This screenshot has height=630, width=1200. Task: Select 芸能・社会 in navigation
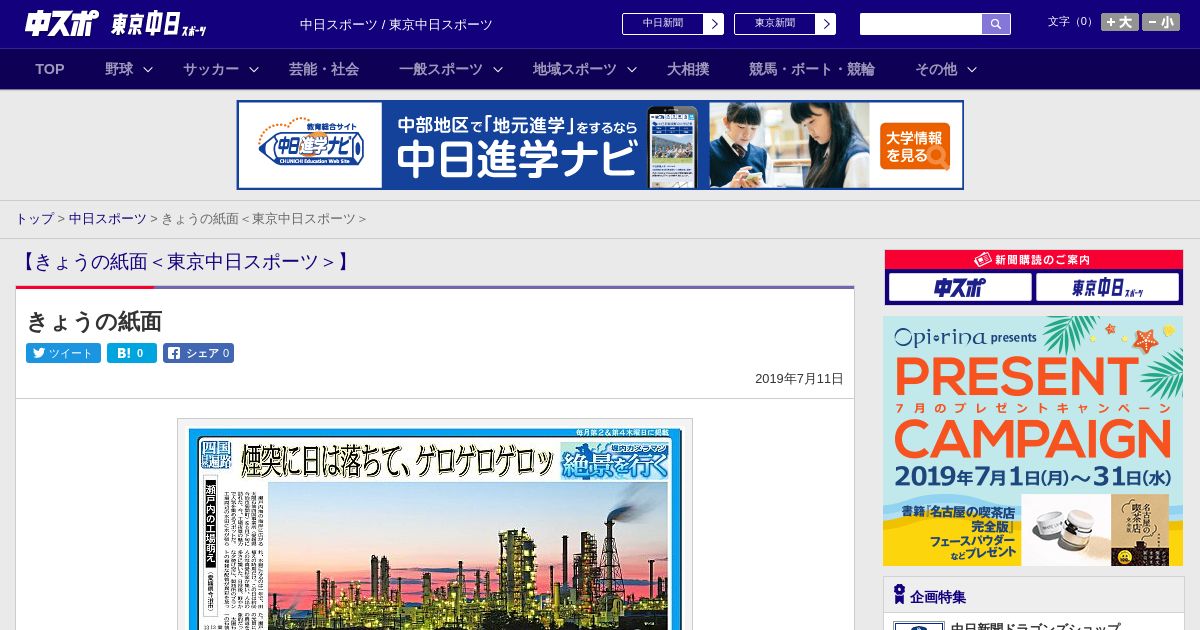coord(324,69)
